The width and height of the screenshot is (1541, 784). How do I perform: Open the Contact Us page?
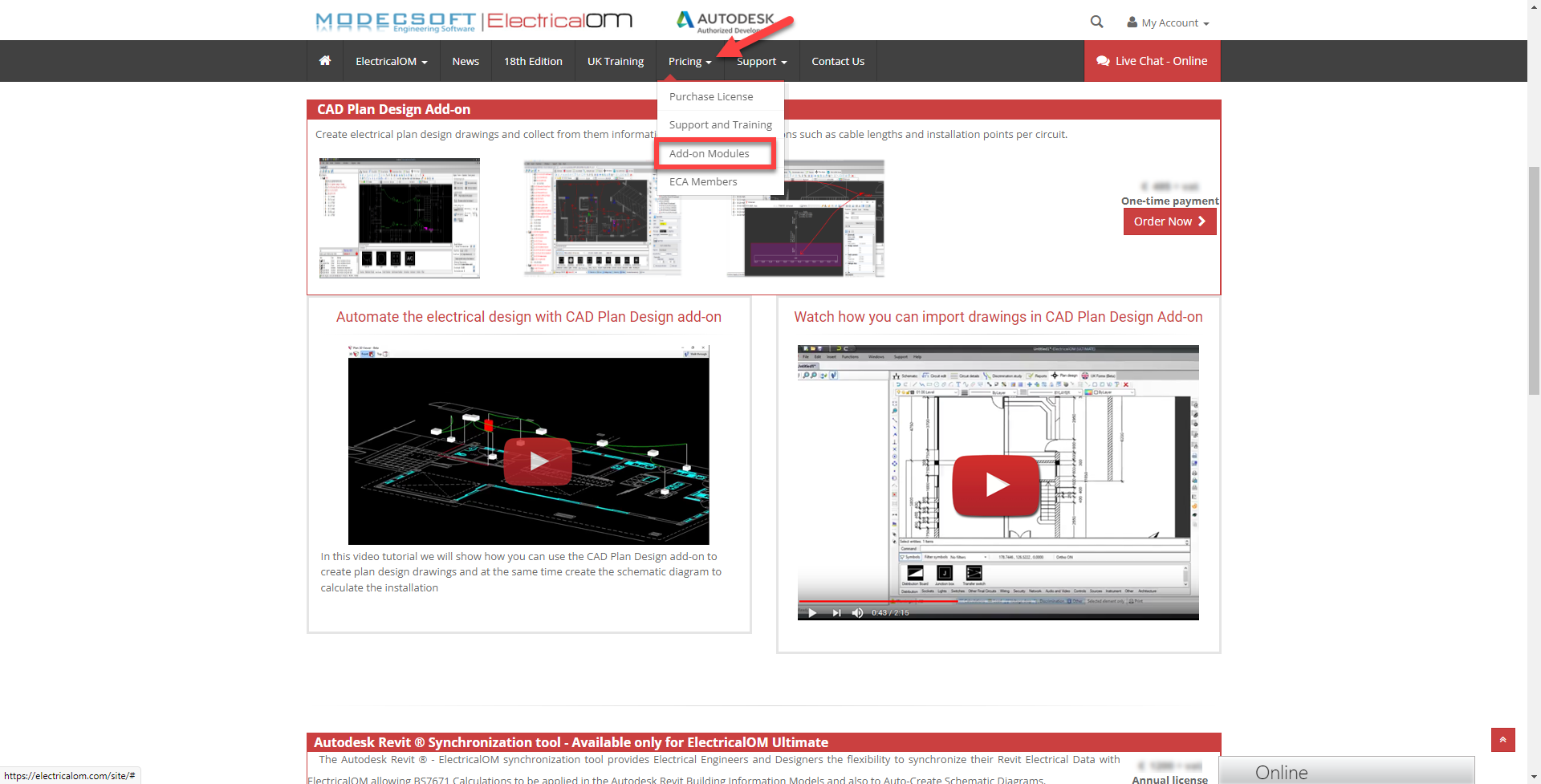click(x=838, y=61)
